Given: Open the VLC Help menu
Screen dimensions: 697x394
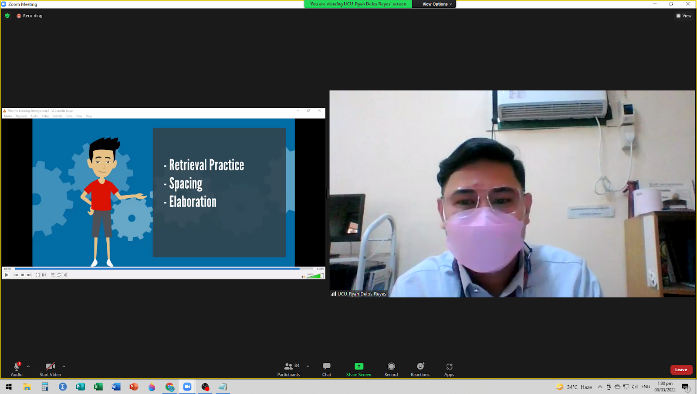Looking at the screenshot, I should tap(89, 116).
